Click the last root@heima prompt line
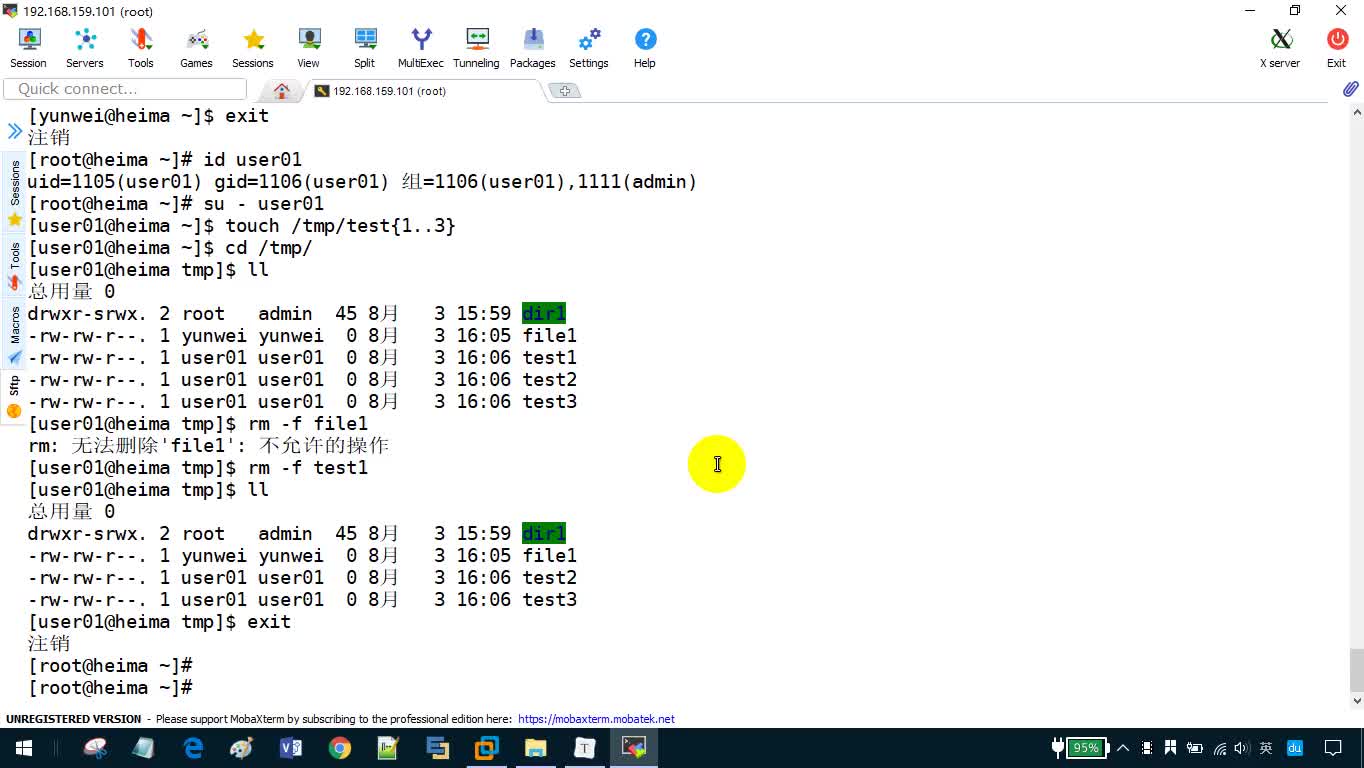 (x=110, y=688)
